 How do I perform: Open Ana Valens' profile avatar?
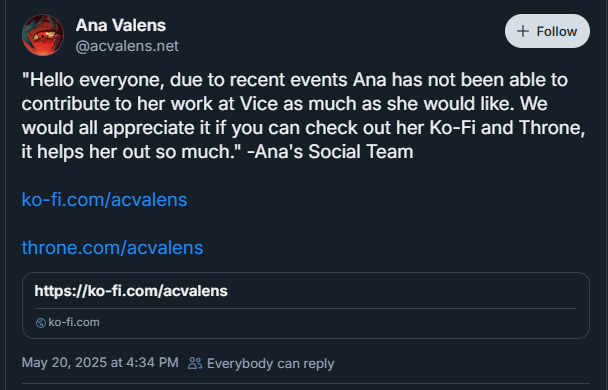(43, 35)
